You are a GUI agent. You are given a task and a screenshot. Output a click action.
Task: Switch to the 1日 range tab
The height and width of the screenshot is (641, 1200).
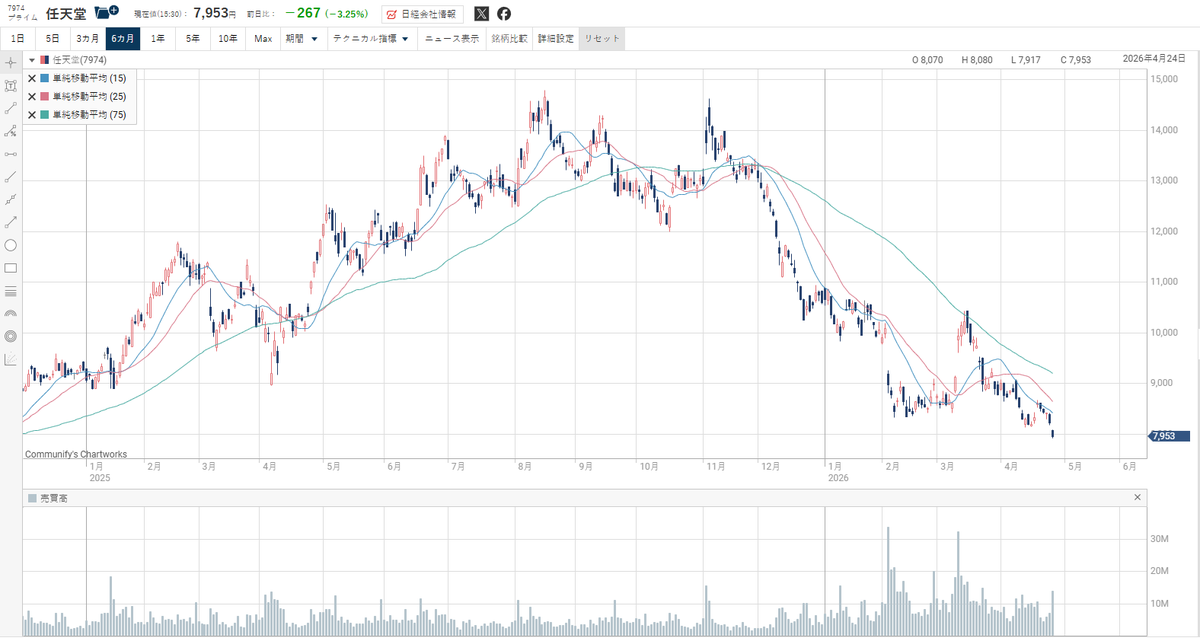(x=18, y=39)
